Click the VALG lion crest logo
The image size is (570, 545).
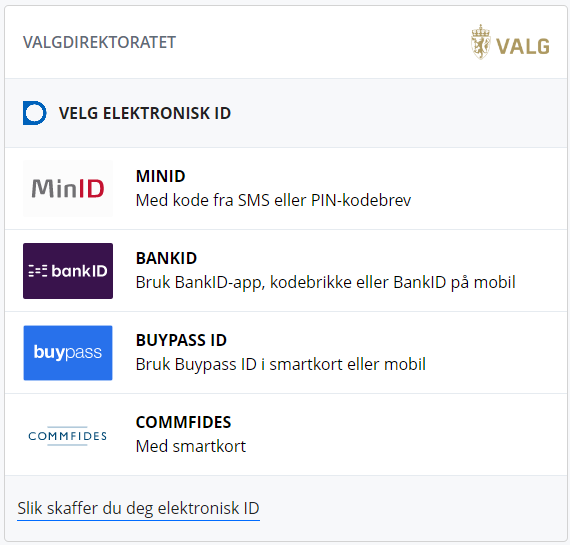pos(481,42)
